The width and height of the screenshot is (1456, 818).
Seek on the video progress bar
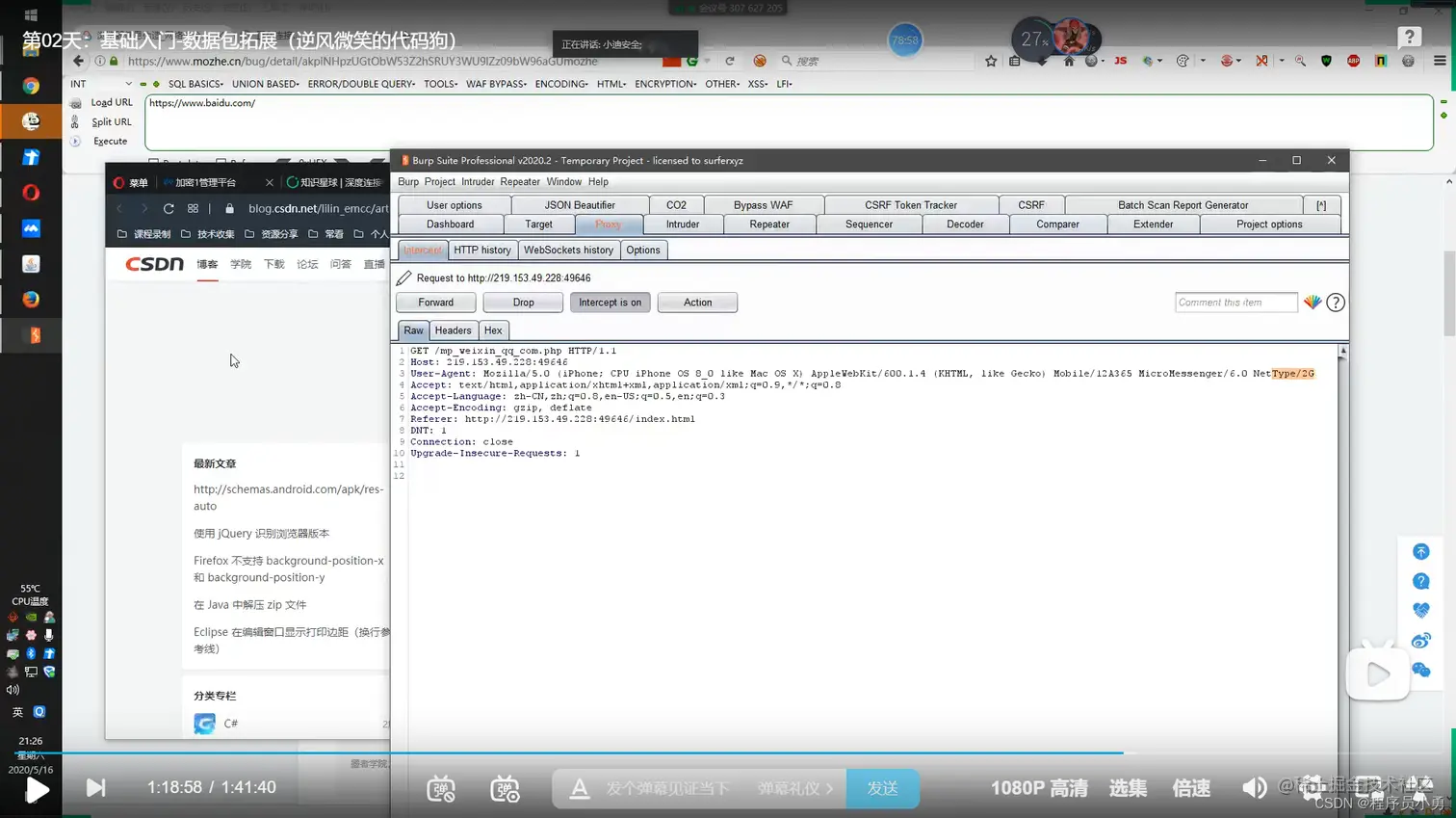pyautogui.click(x=728, y=752)
